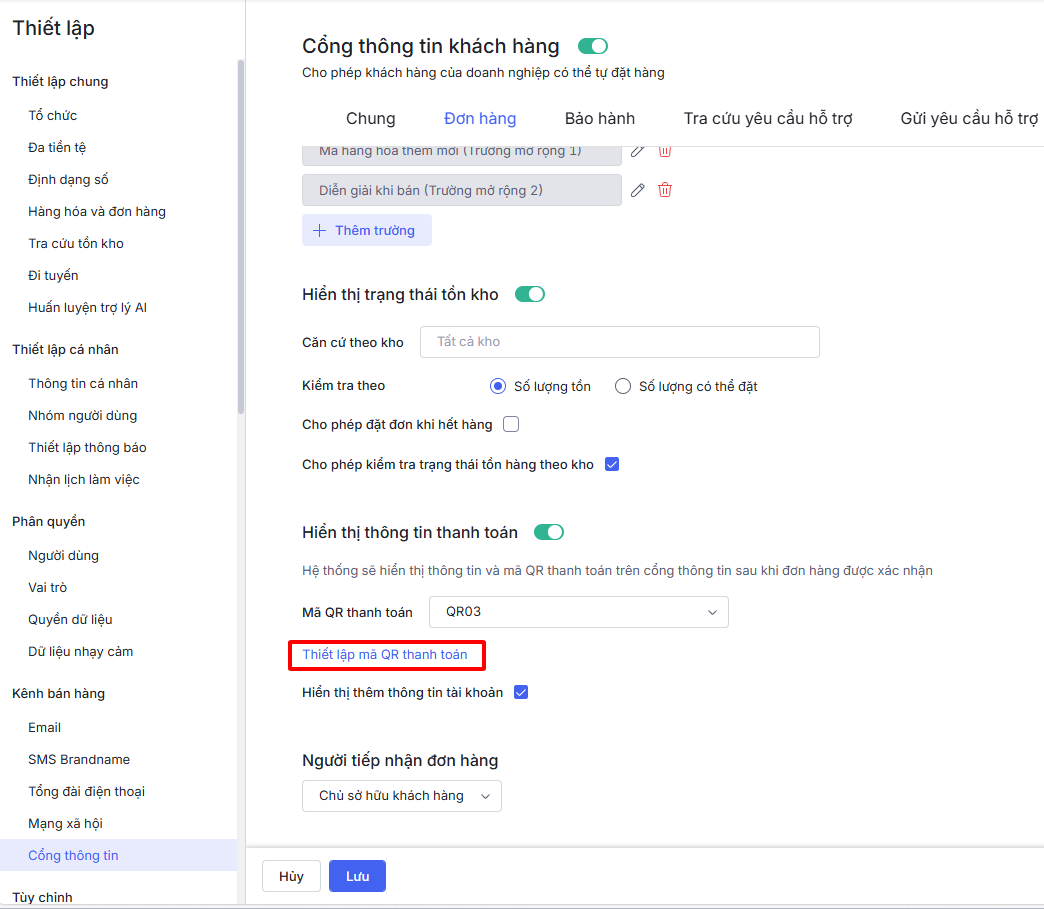Open the Chung tab
The width and height of the screenshot is (1044, 909).
(x=371, y=119)
